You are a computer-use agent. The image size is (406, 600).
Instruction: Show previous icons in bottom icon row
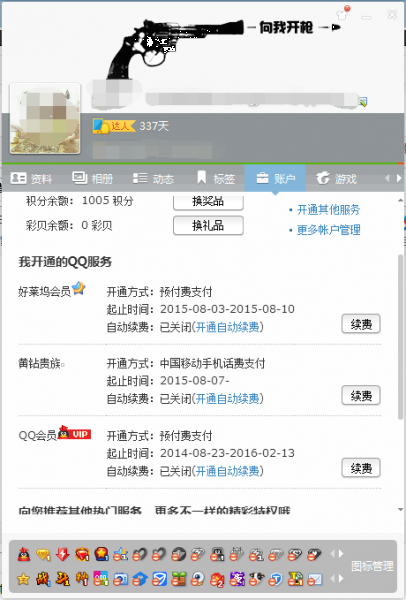(332, 579)
